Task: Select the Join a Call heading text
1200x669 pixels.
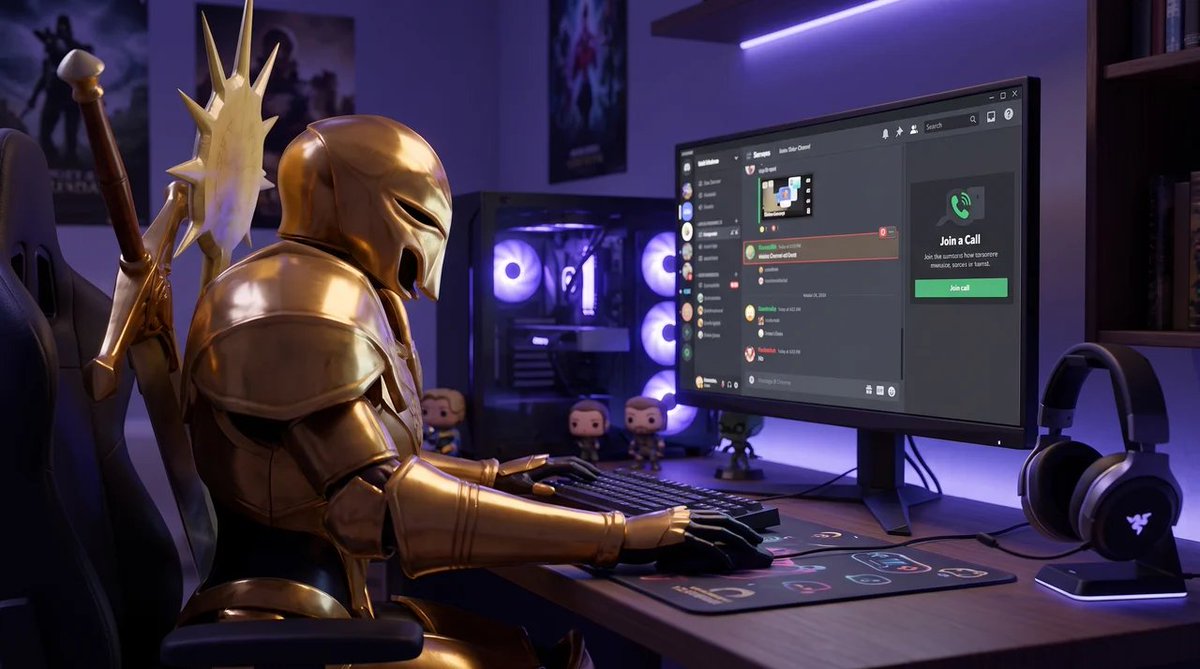Action: pyautogui.click(x=960, y=240)
